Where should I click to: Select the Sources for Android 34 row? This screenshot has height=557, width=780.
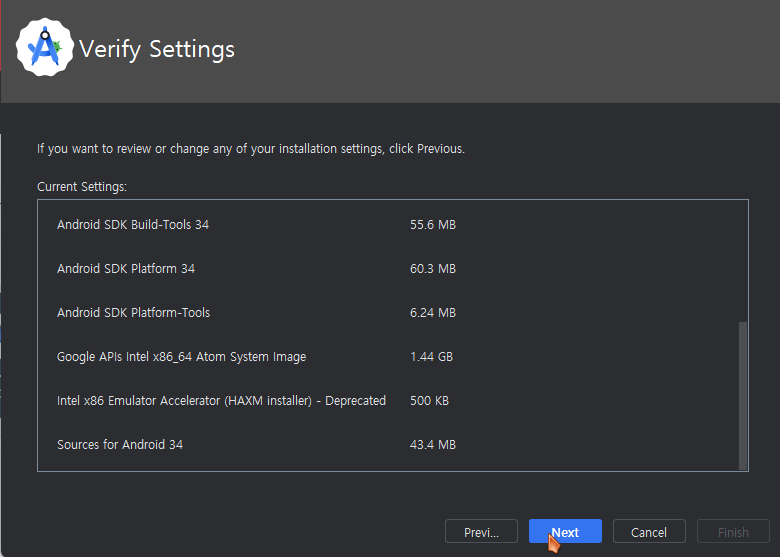point(120,445)
